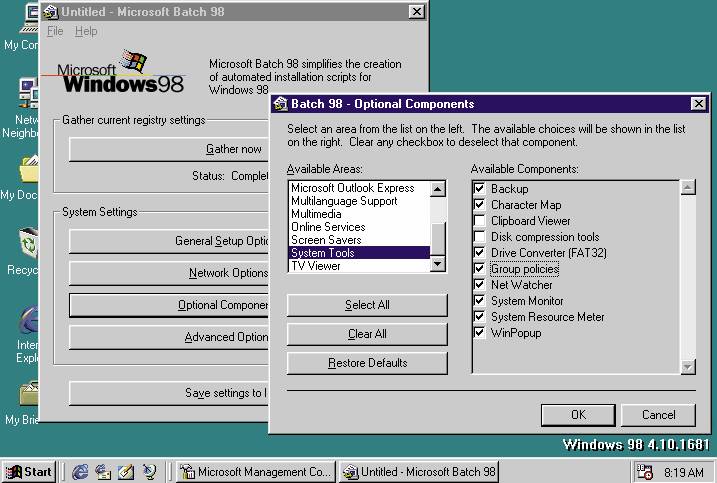Cancel the Optional Components dialog

pyautogui.click(x=658, y=415)
